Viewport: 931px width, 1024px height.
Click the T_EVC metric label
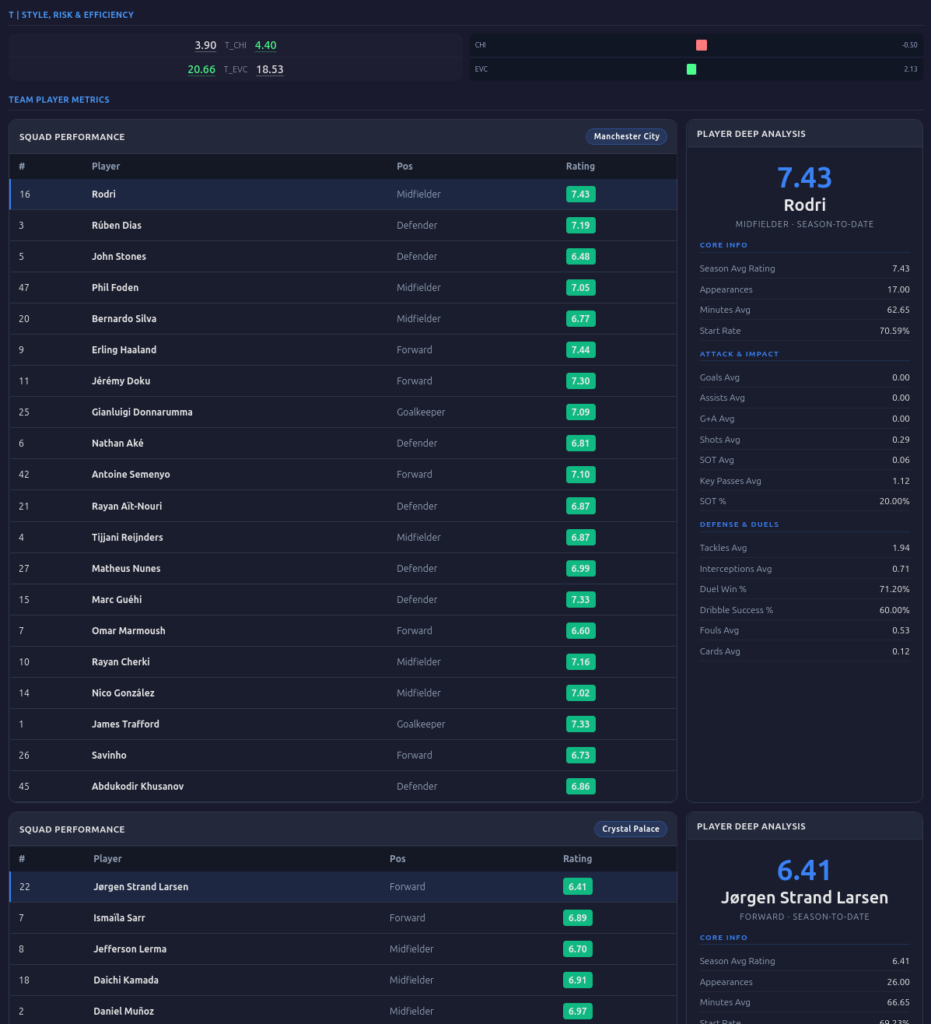[x=235, y=69]
